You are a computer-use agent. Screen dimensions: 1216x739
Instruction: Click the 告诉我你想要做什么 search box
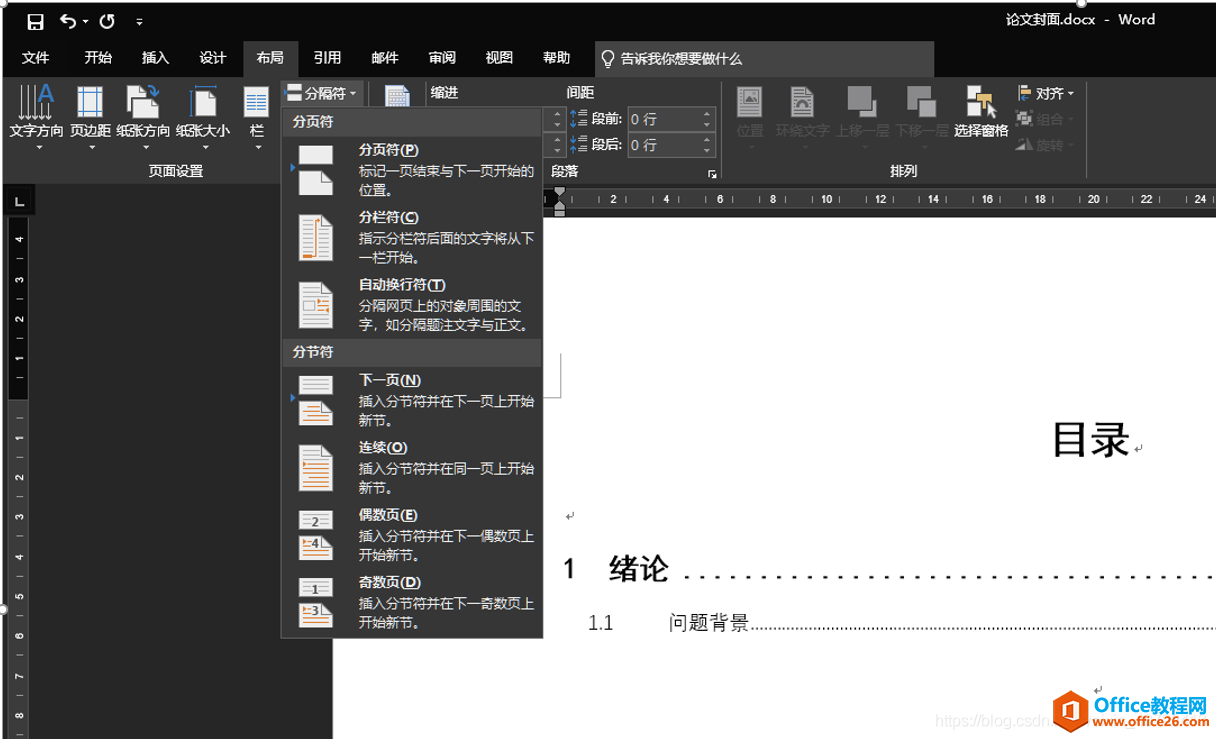point(764,59)
